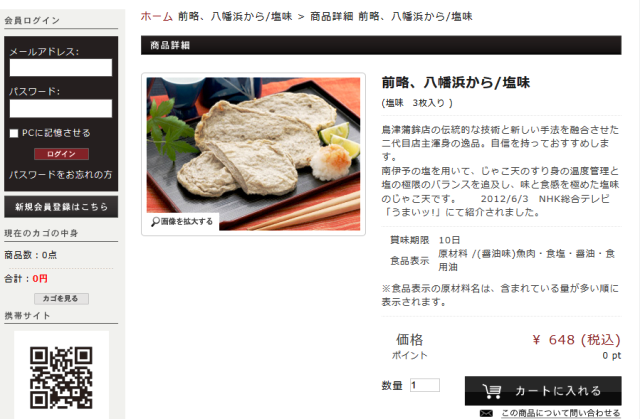
Task: Go to ホーム breadcrumb link
Action: click(x=157, y=16)
